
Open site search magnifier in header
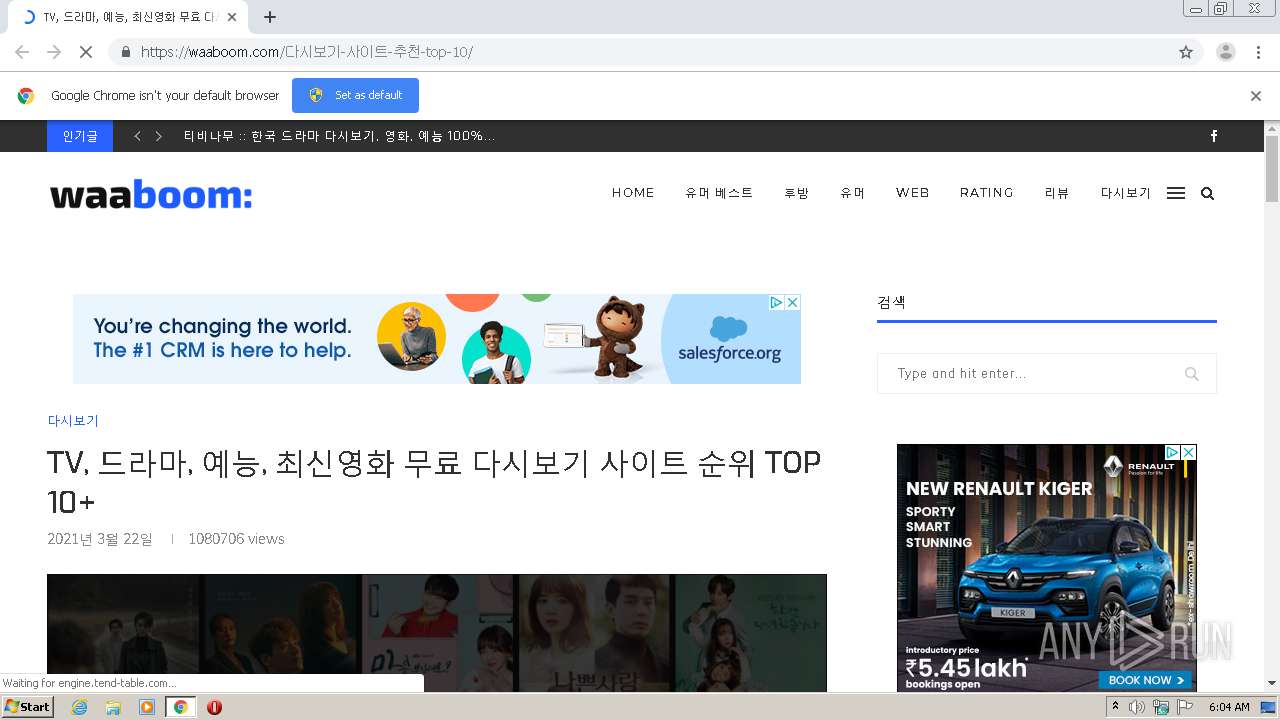point(1207,193)
